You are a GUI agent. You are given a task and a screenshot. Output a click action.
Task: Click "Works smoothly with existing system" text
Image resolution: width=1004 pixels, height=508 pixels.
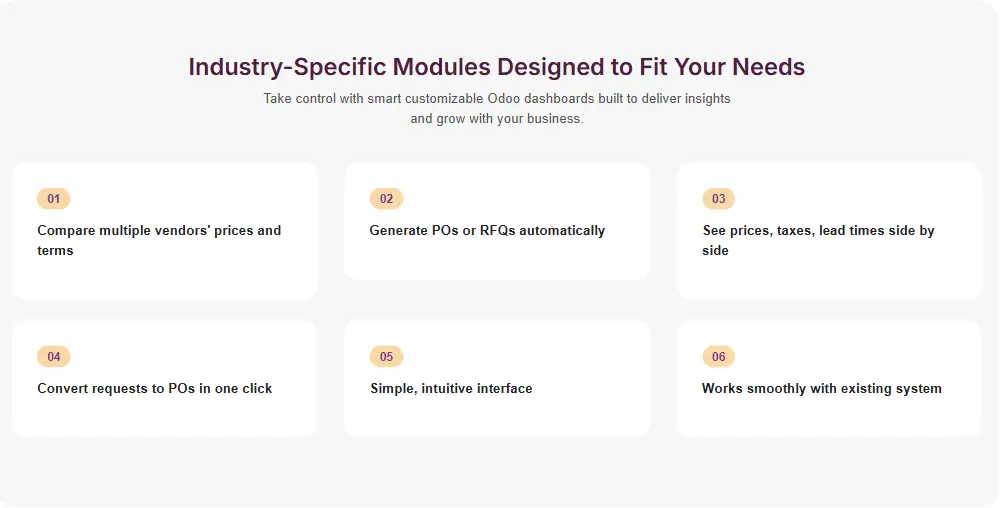pyautogui.click(x=821, y=388)
